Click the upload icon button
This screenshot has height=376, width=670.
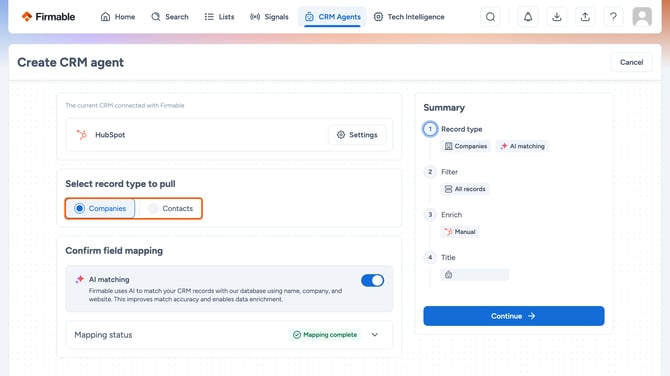(585, 17)
